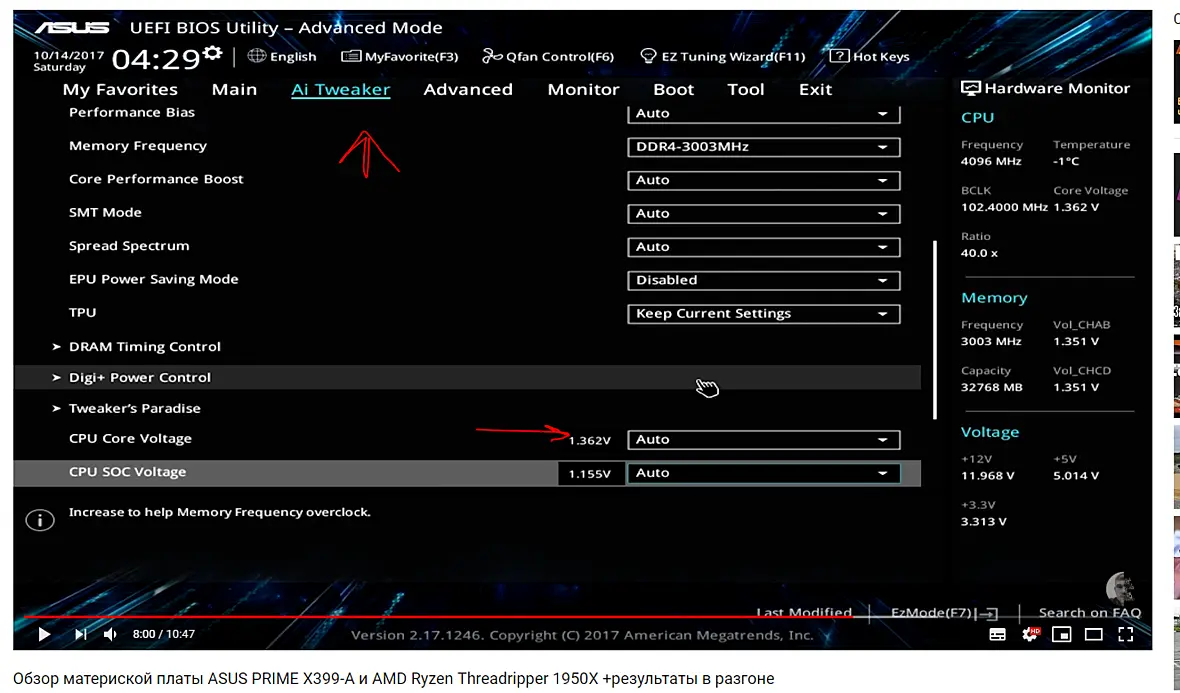Click the 1.362V value beside CPU Core Voltage
This screenshot has height=693, width=1180.
(x=590, y=440)
